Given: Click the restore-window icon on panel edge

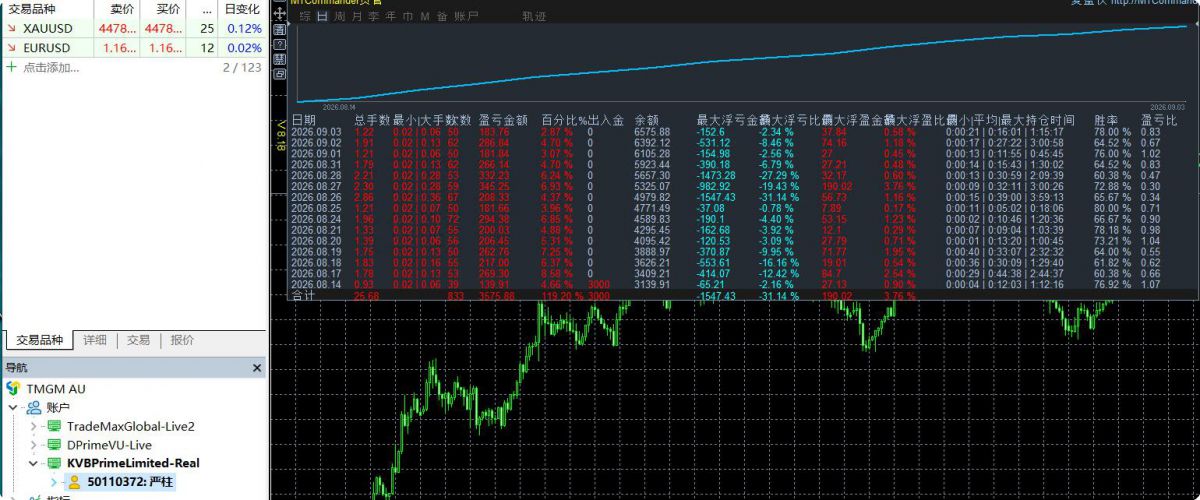Looking at the screenshot, I should (x=279, y=74).
